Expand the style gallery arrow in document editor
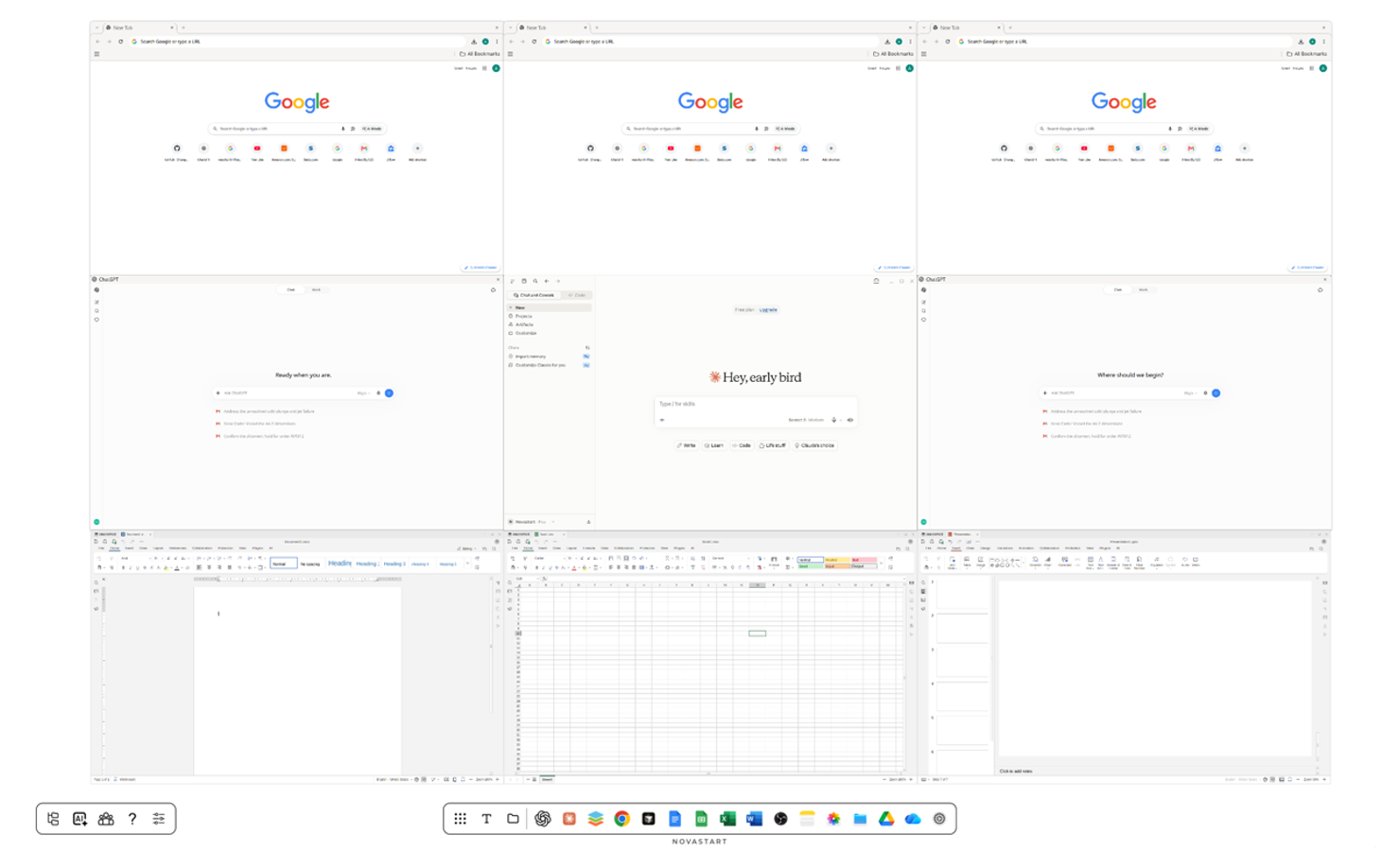 [467, 564]
